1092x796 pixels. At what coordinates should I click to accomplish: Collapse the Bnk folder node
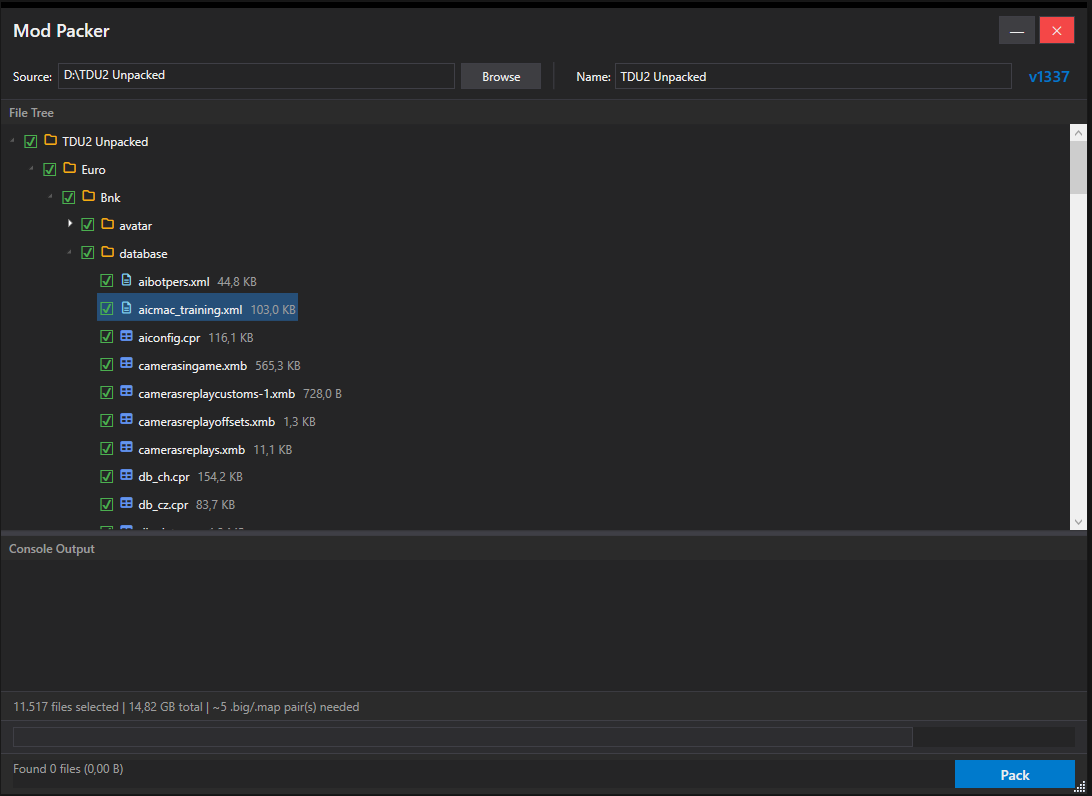click(50, 196)
